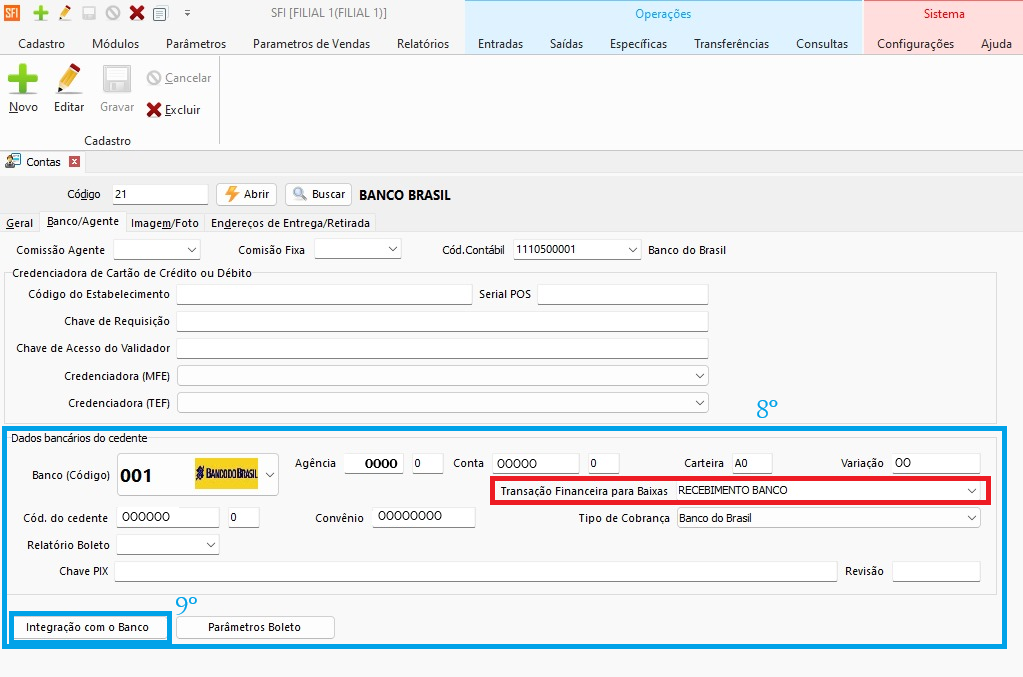Click the Revisão input field

(x=936, y=571)
